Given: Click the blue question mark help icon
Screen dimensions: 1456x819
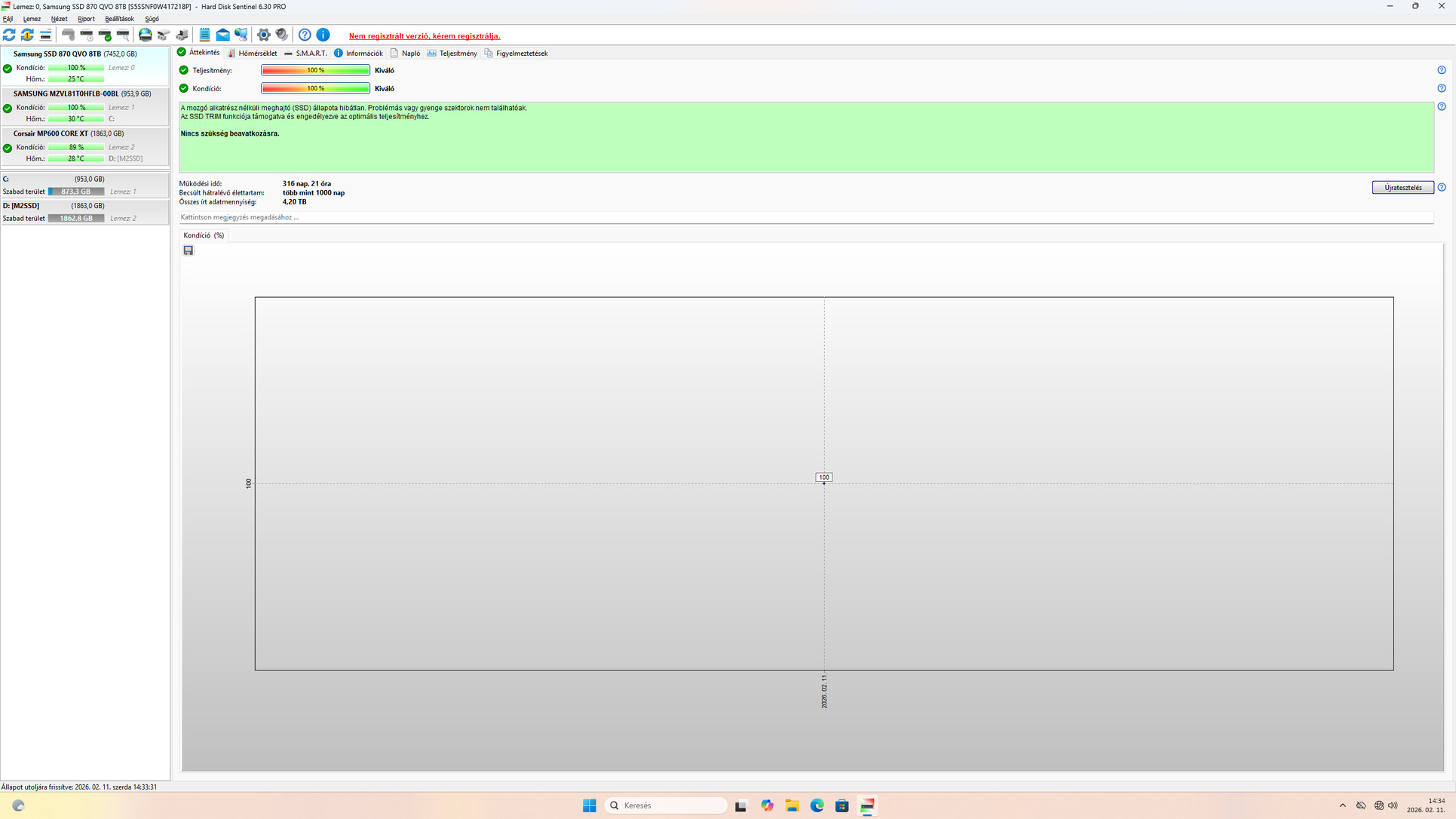Looking at the screenshot, I should 305,35.
